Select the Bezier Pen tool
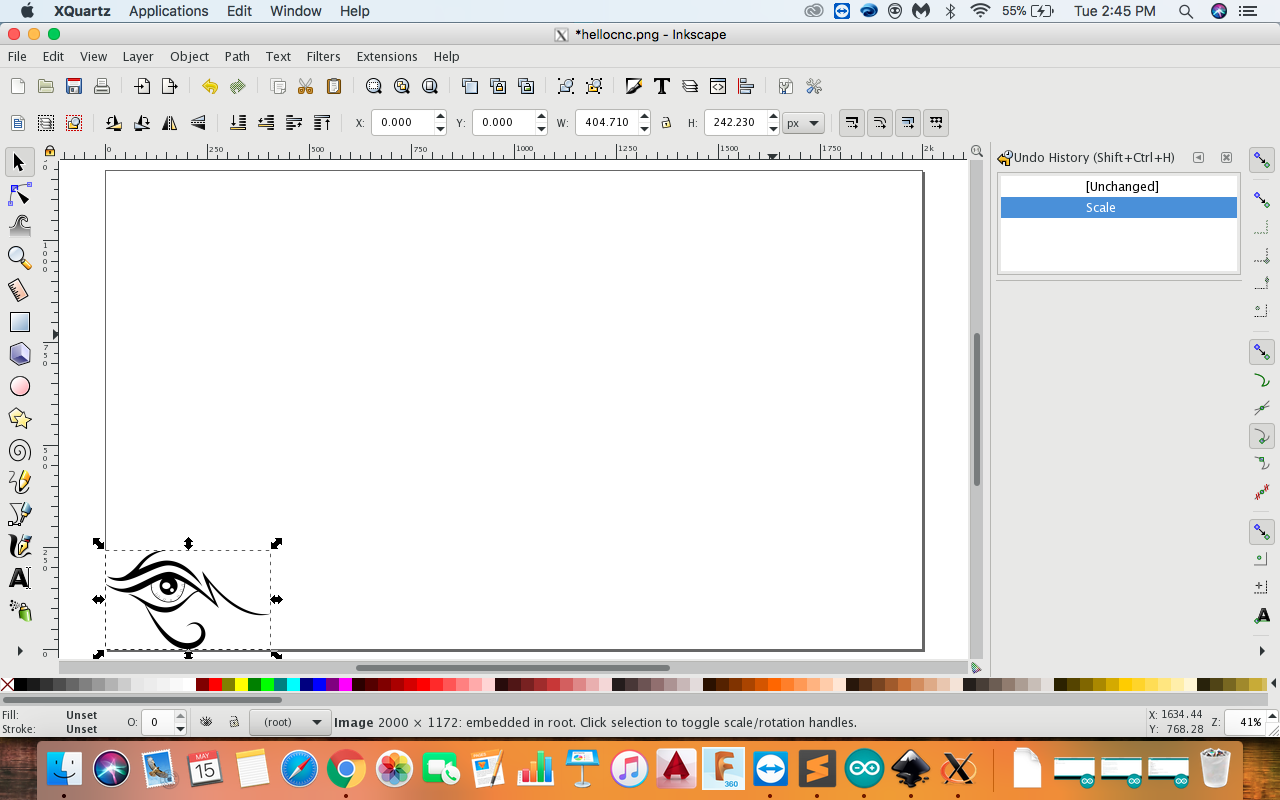 click(19, 514)
